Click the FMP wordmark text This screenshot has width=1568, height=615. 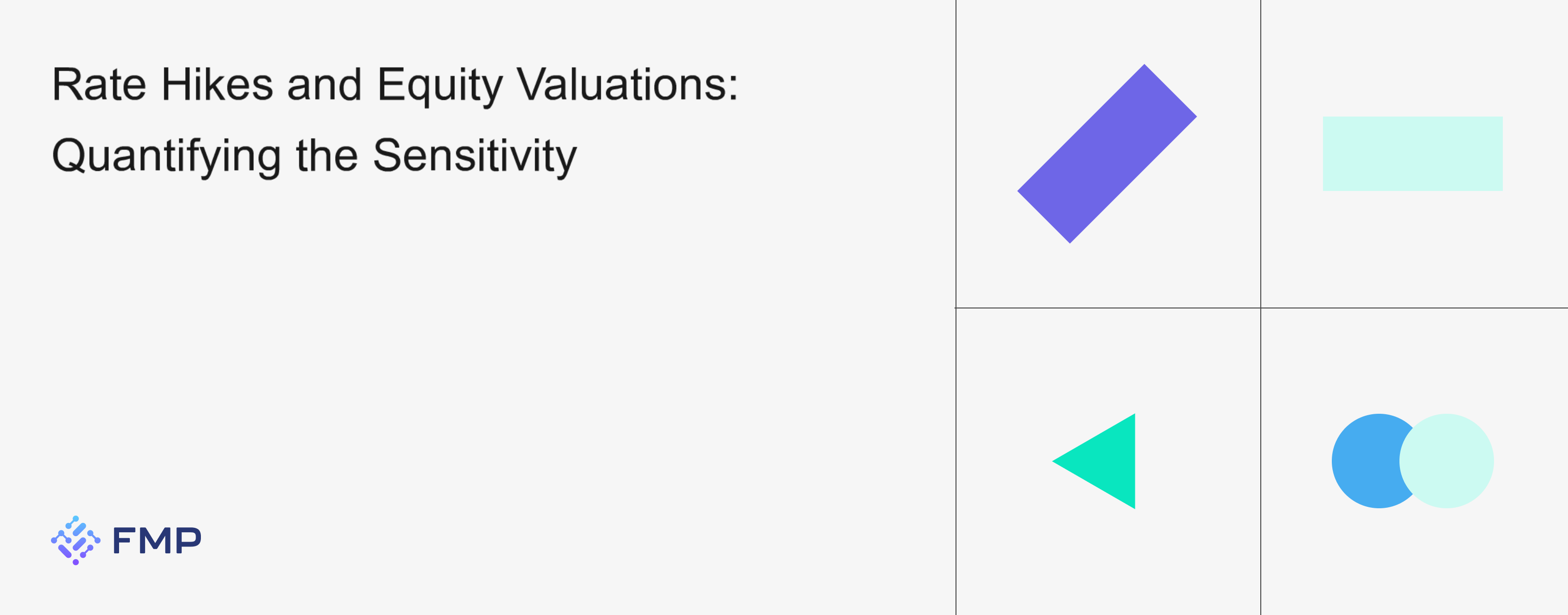pyautogui.click(x=157, y=540)
